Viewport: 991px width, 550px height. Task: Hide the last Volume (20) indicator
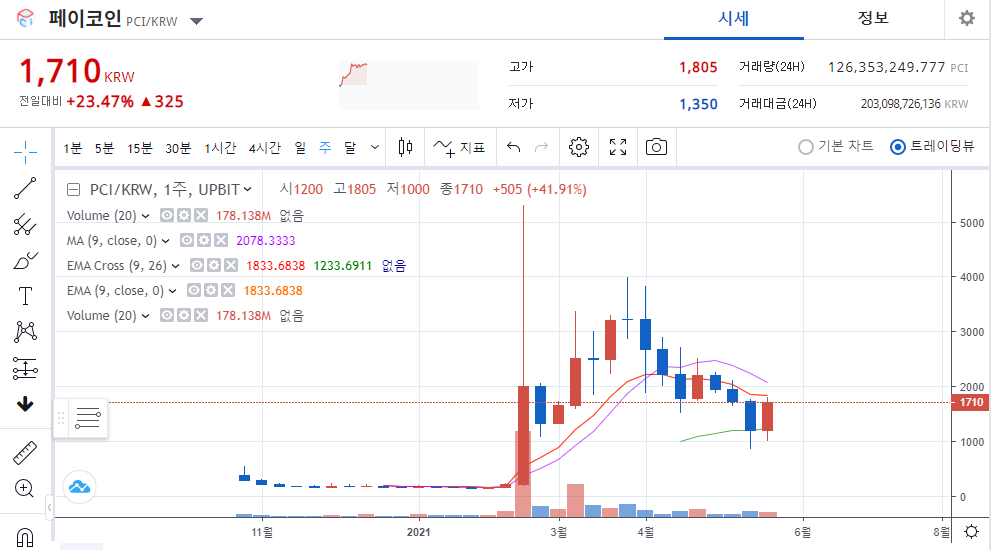[166, 315]
